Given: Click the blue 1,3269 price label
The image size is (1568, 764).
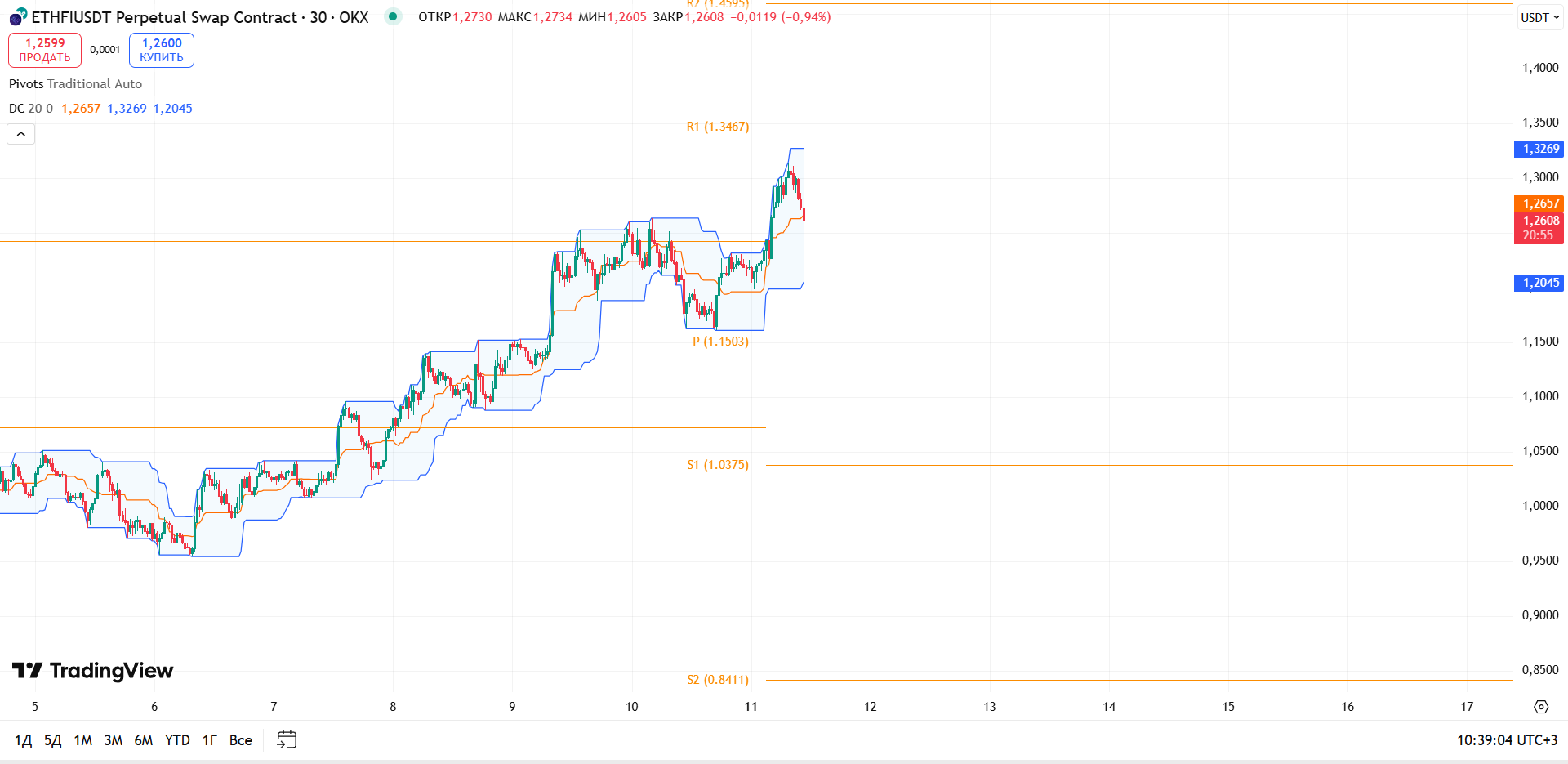Looking at the screenshot, I should [x=1539, y=149].
